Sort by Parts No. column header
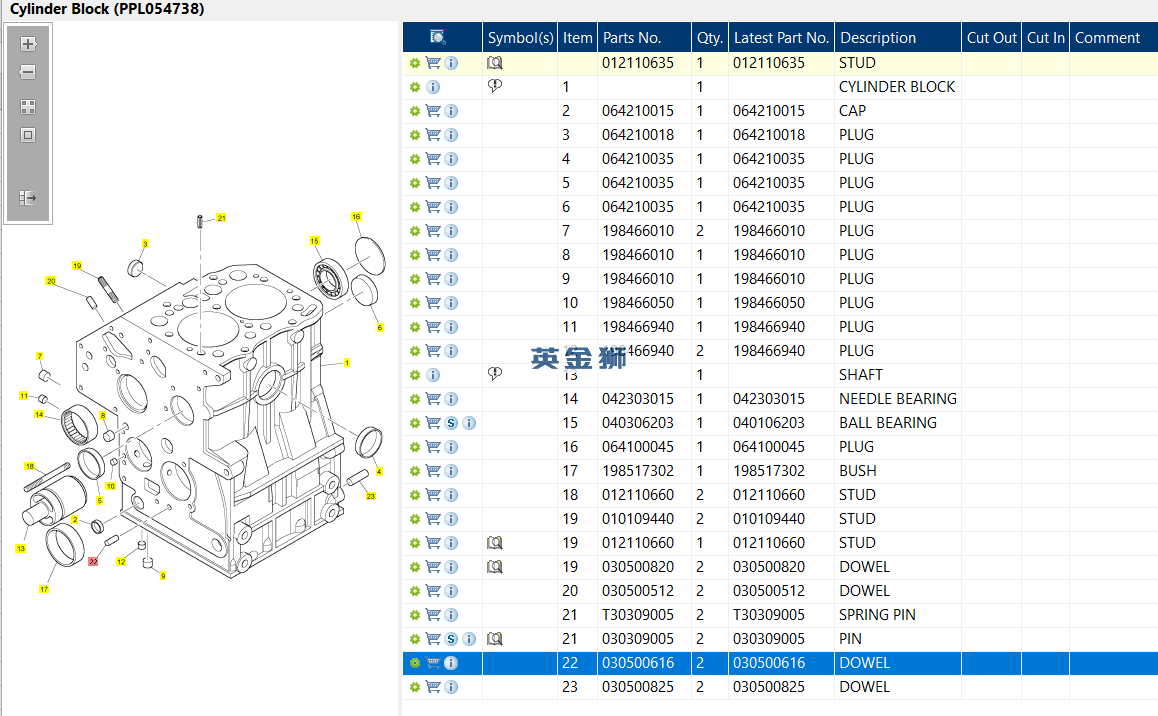Image resolution: width=1158 pixels, height=716 pixels. pyautogui.click(x=632, y=38)
